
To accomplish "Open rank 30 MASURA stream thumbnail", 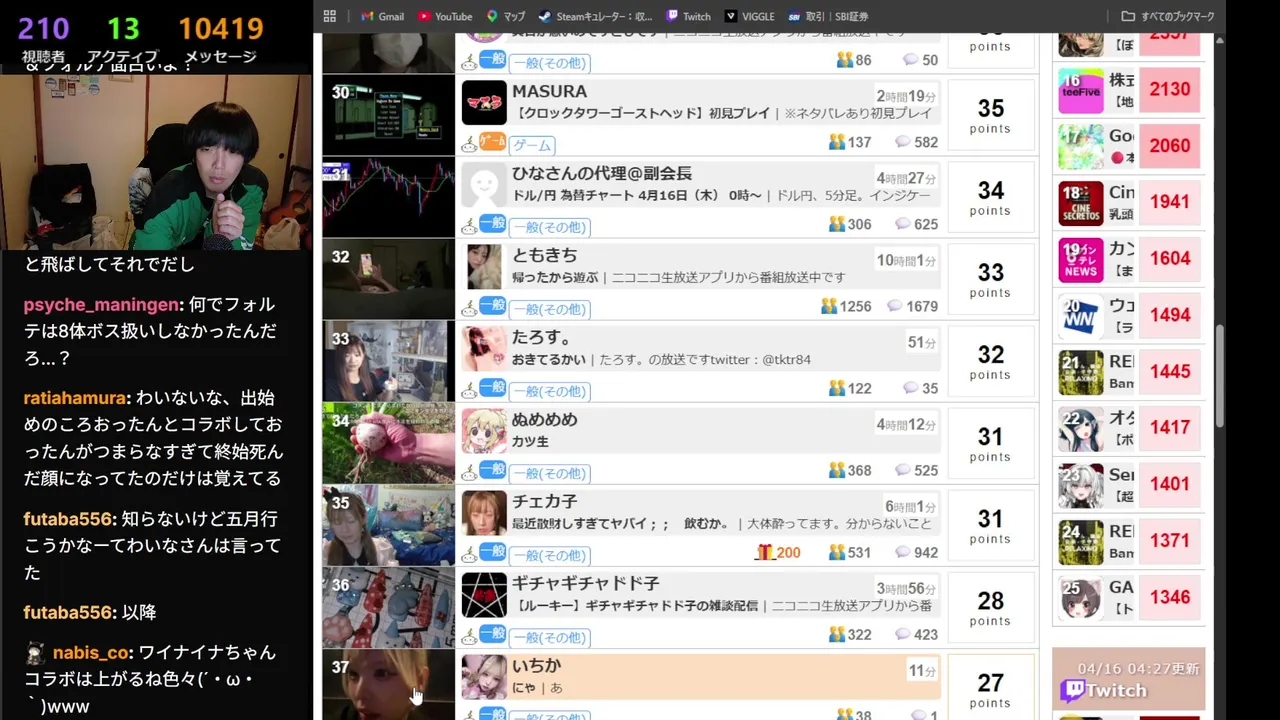I will 388,115.
